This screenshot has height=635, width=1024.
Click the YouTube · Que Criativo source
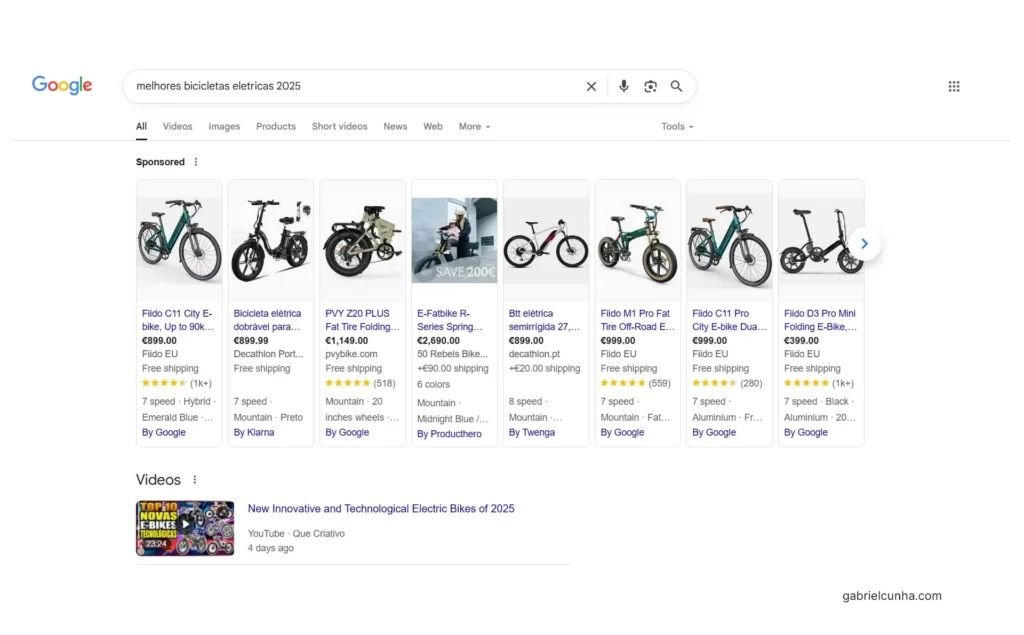(296, 534)
